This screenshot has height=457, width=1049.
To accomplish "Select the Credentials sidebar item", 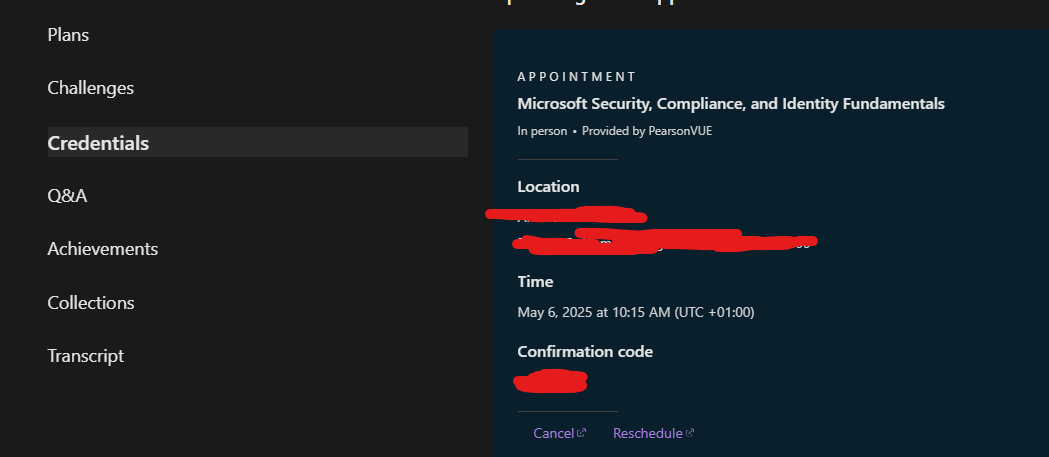I will click(x=258, y=143).
